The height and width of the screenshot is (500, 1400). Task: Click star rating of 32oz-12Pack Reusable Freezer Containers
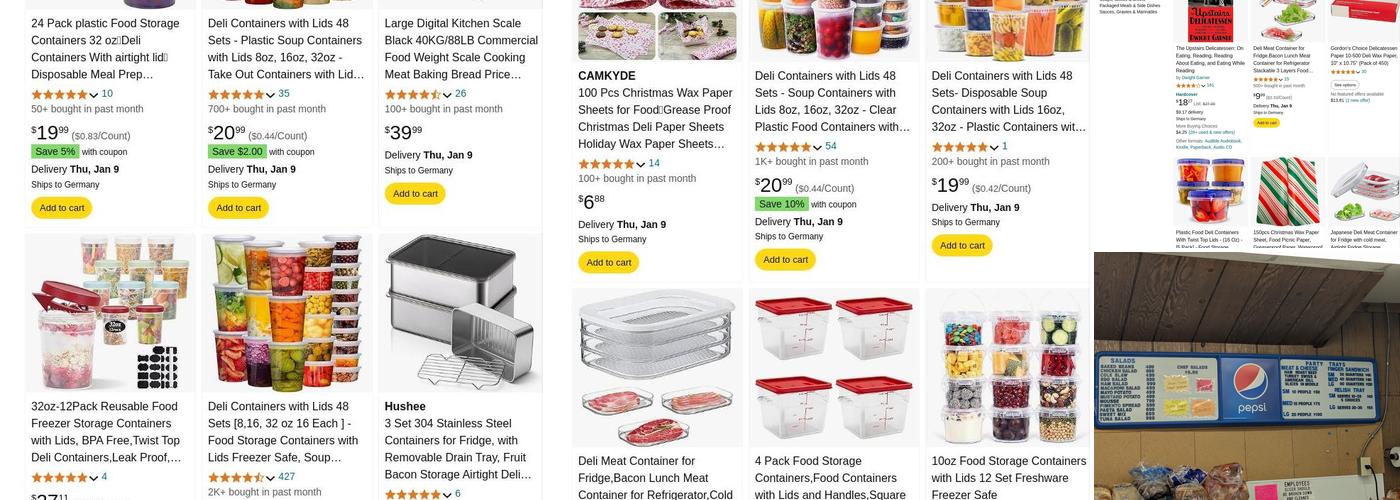point(60,478)
